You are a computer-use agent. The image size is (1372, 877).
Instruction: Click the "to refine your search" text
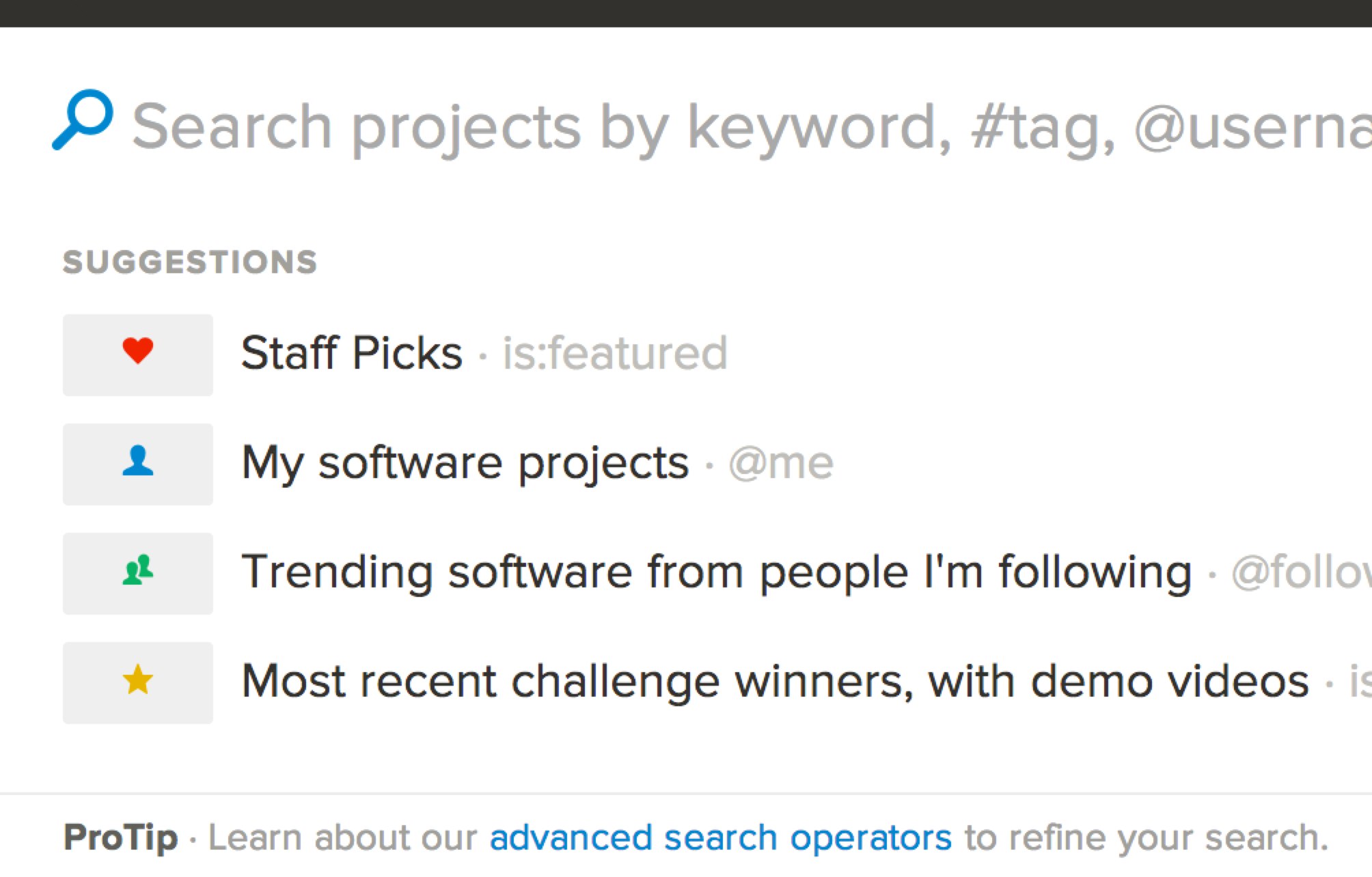click(1146, 838)
